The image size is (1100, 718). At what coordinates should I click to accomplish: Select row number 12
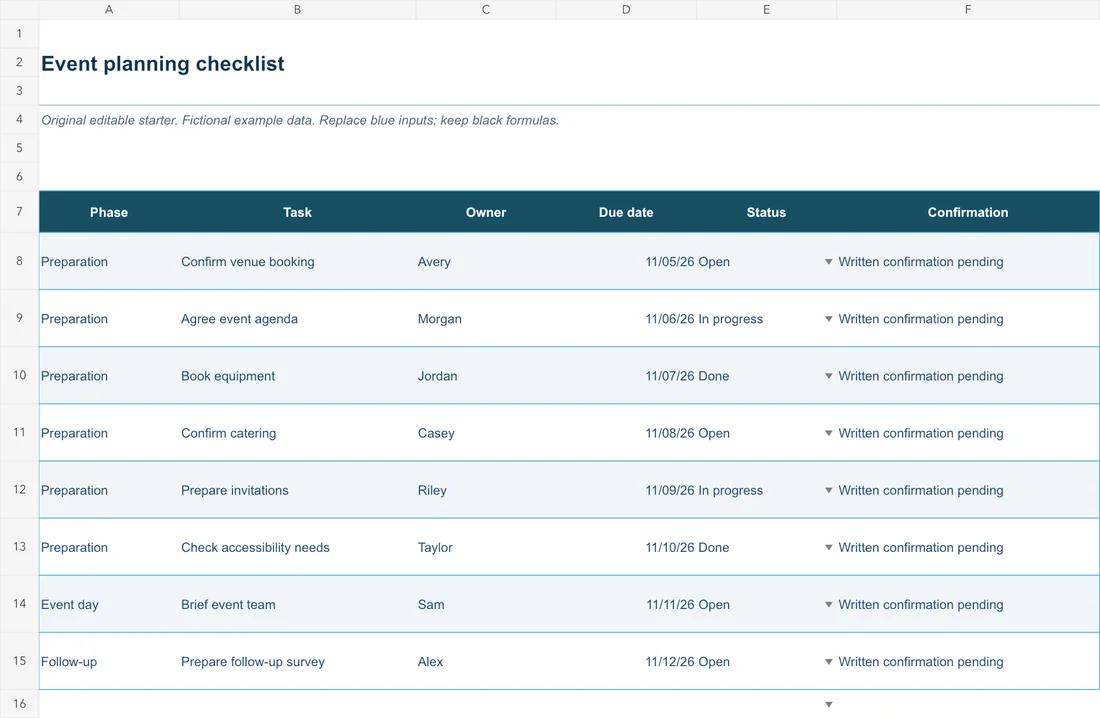19,489
